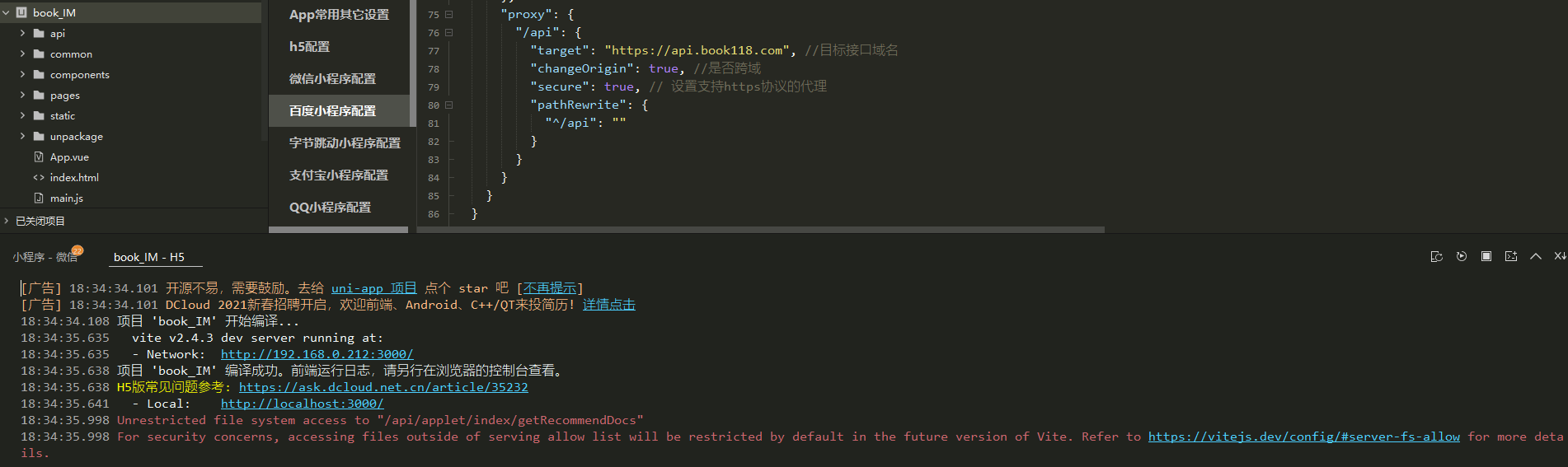Click the editor horizontal scrollbar
This screenshot has width=1568, height=467.
click(x=760, y=230)
